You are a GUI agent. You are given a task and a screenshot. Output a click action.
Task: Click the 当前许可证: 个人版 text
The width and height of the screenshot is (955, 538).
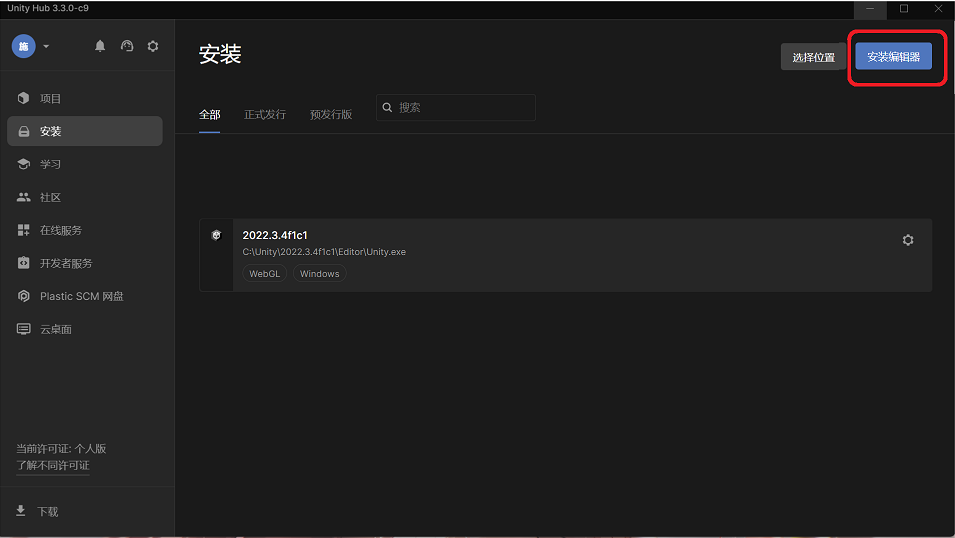click(61, 448)
